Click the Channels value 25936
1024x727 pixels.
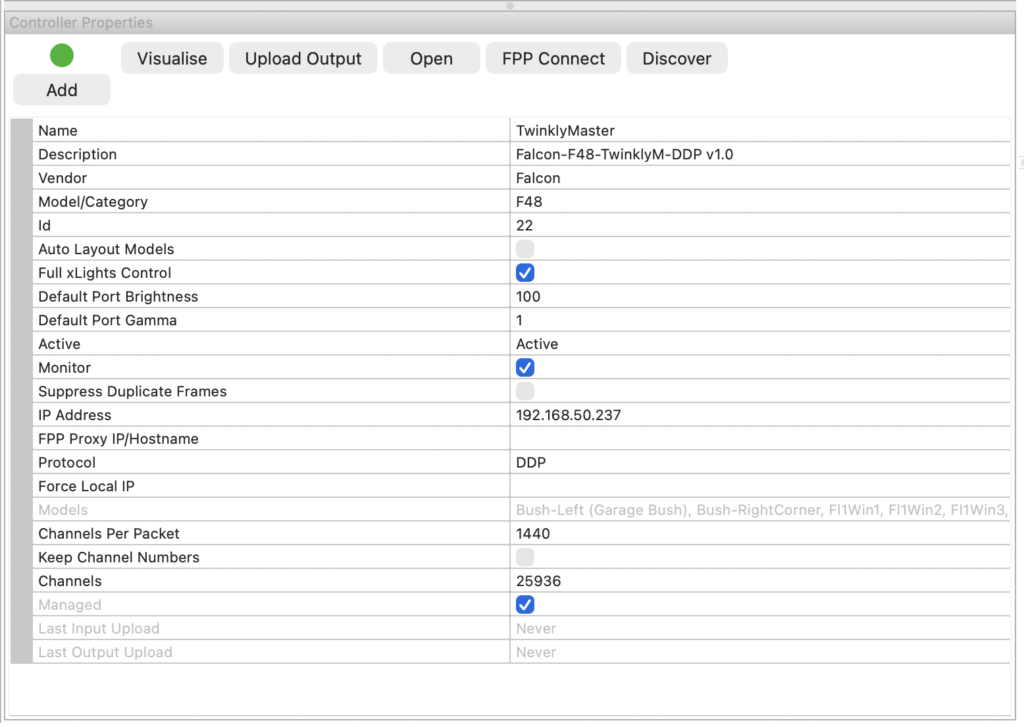coord(760,581)
